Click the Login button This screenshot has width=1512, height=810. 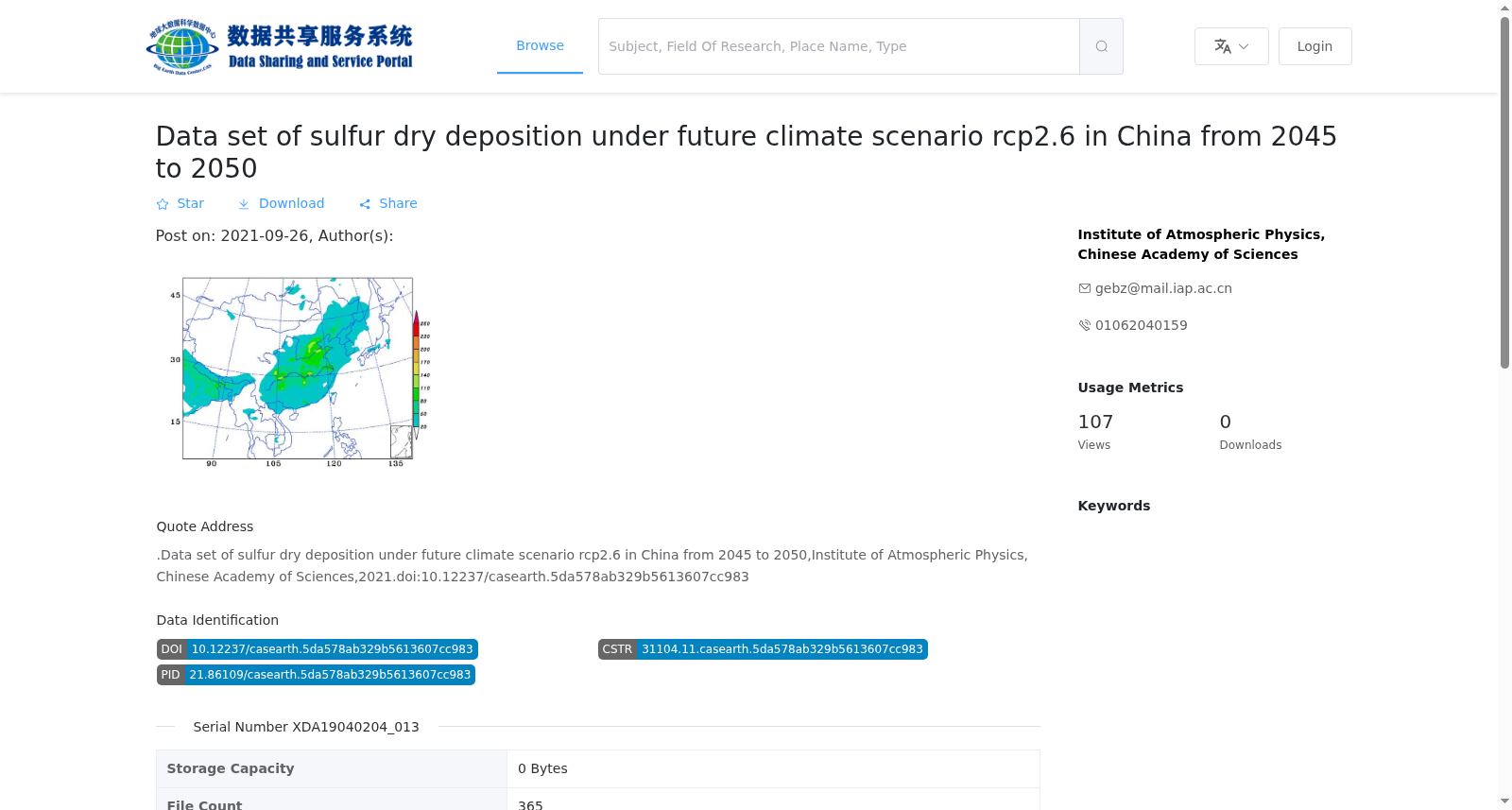(1314, 46)
